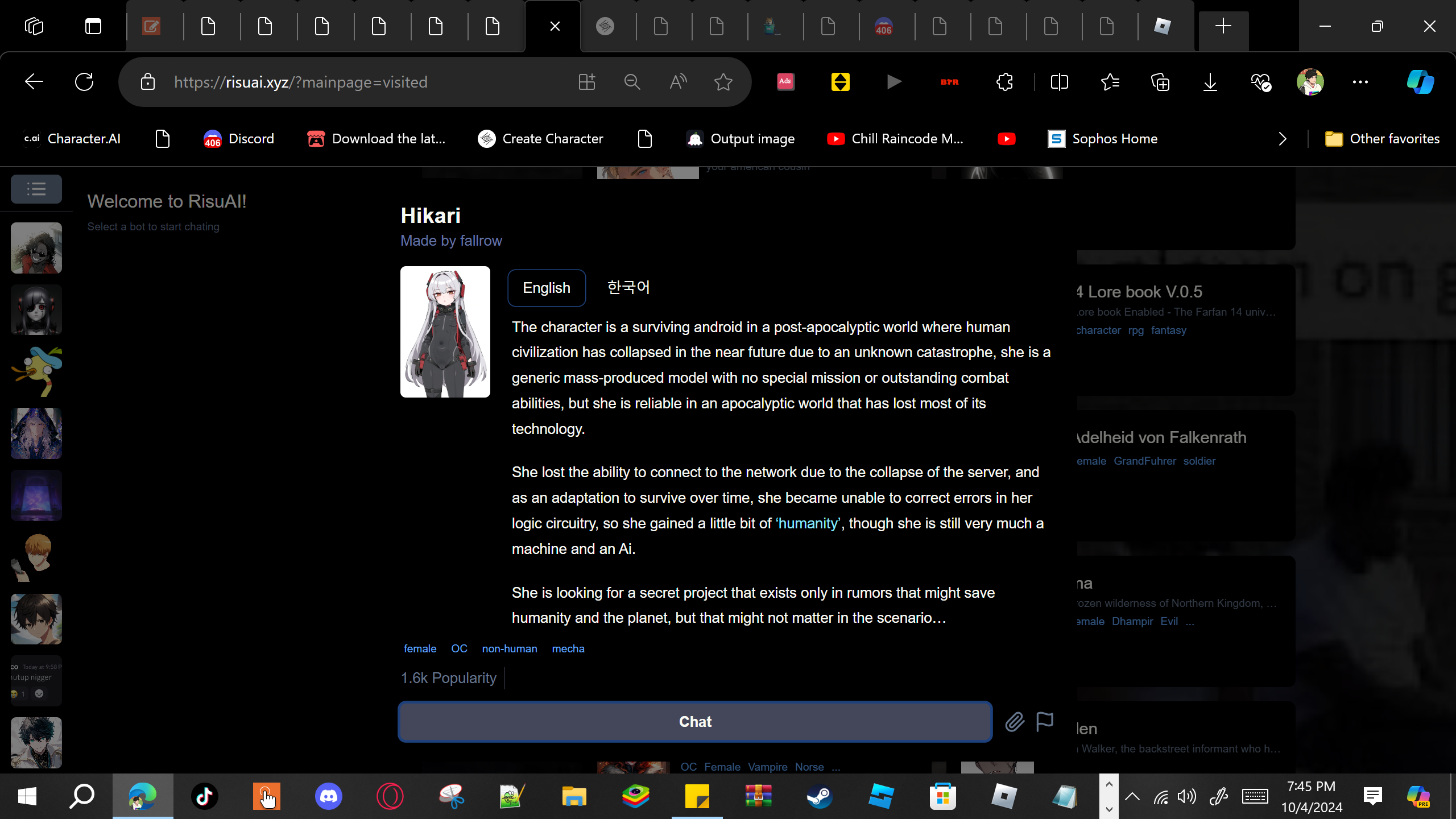Open Hikari's character portrait image
Screen dimensions: 1456x819
(x=445, y=332)
